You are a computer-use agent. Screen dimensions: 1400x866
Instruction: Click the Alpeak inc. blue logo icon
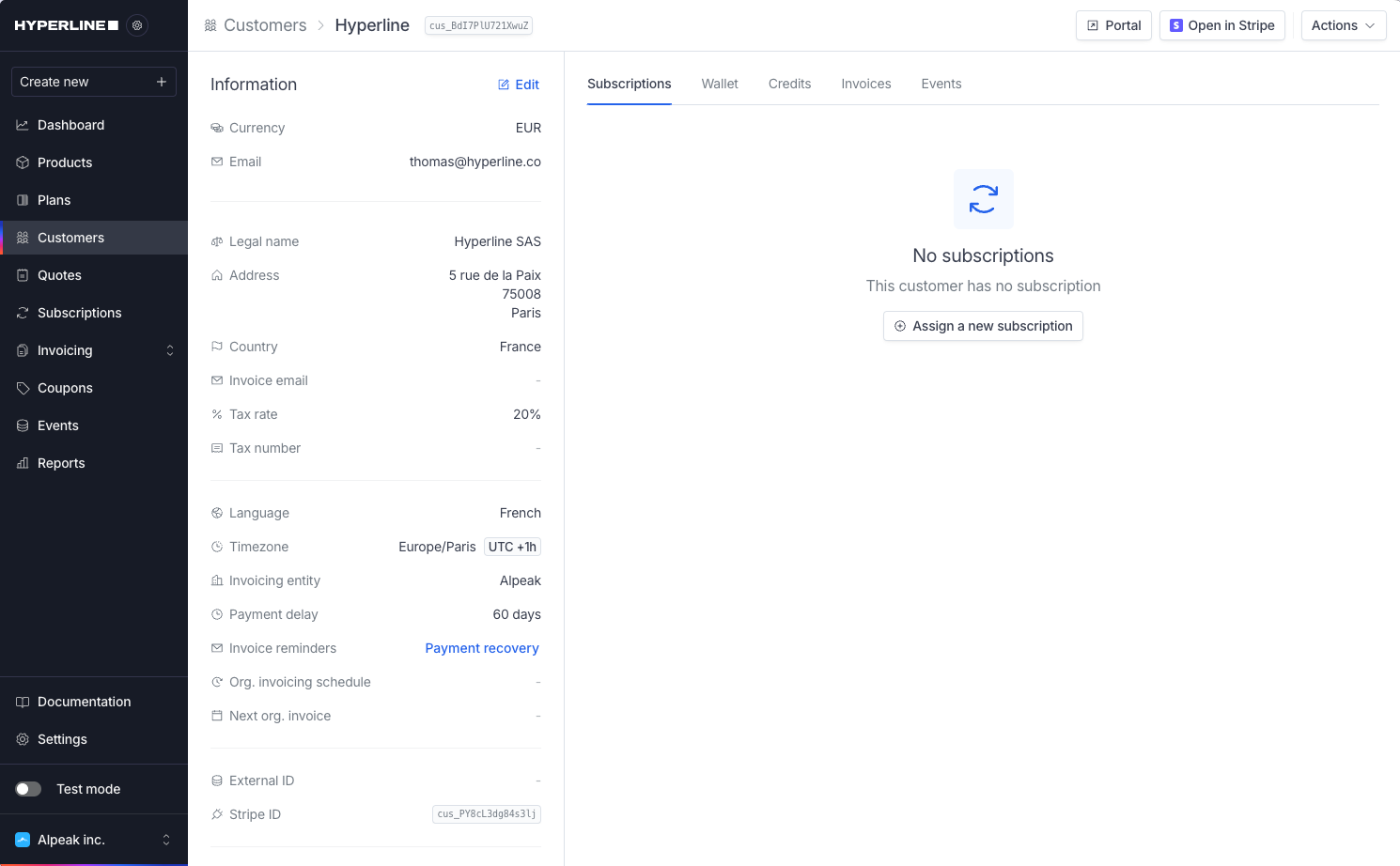click(x=23, y=840)
